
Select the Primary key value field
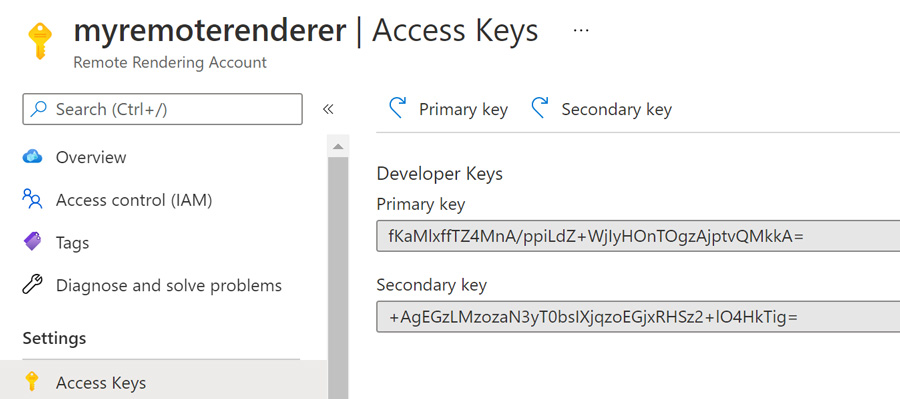(x=638, y=235)
